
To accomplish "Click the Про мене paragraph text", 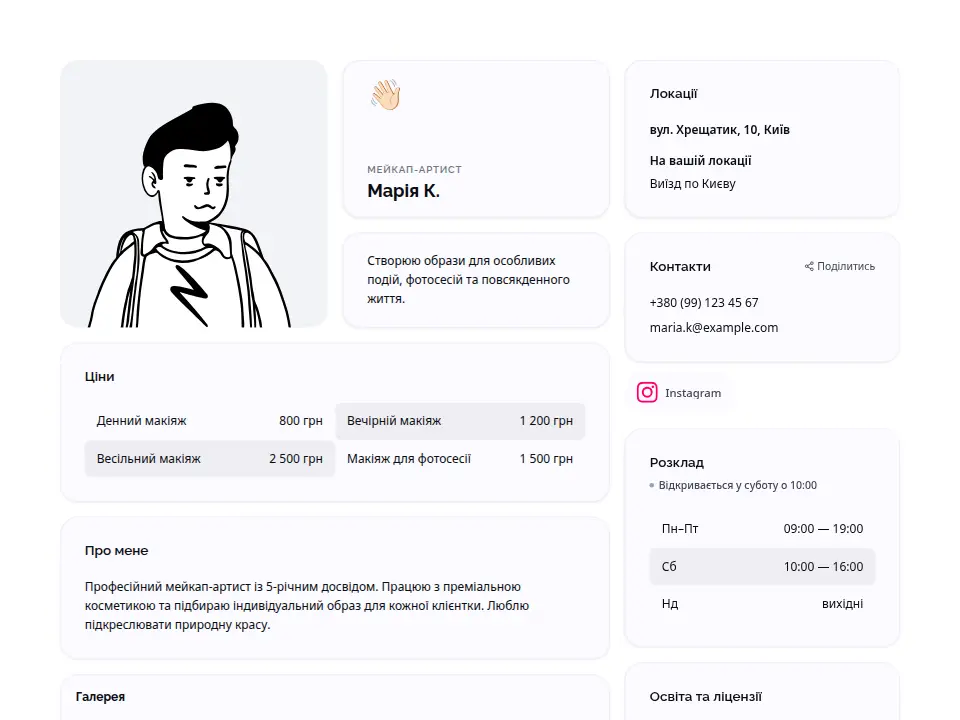I will [307, 606].
